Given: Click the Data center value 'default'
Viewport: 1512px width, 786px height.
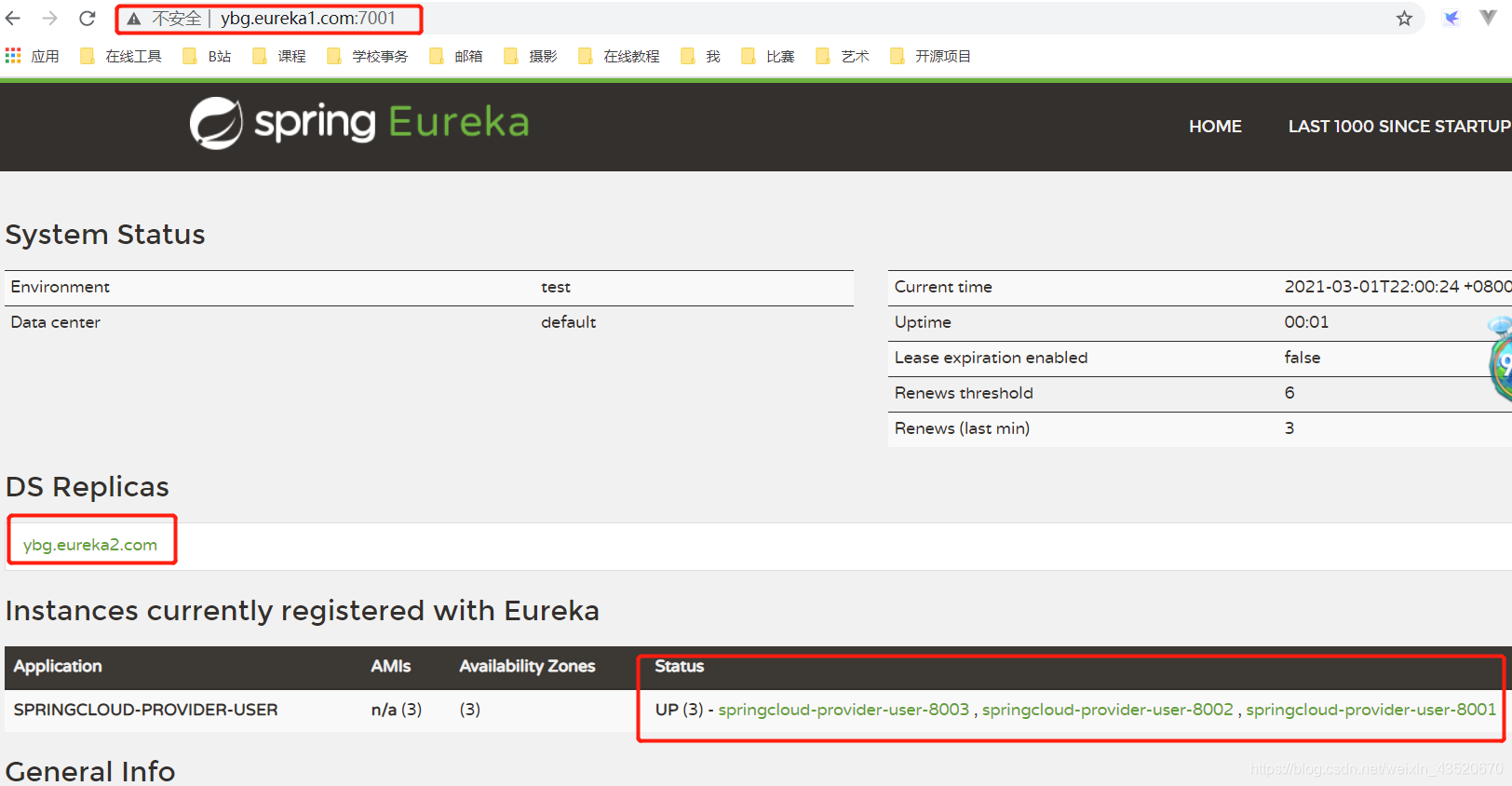Looking at the screenshot, I should click(x=568, y=322).
